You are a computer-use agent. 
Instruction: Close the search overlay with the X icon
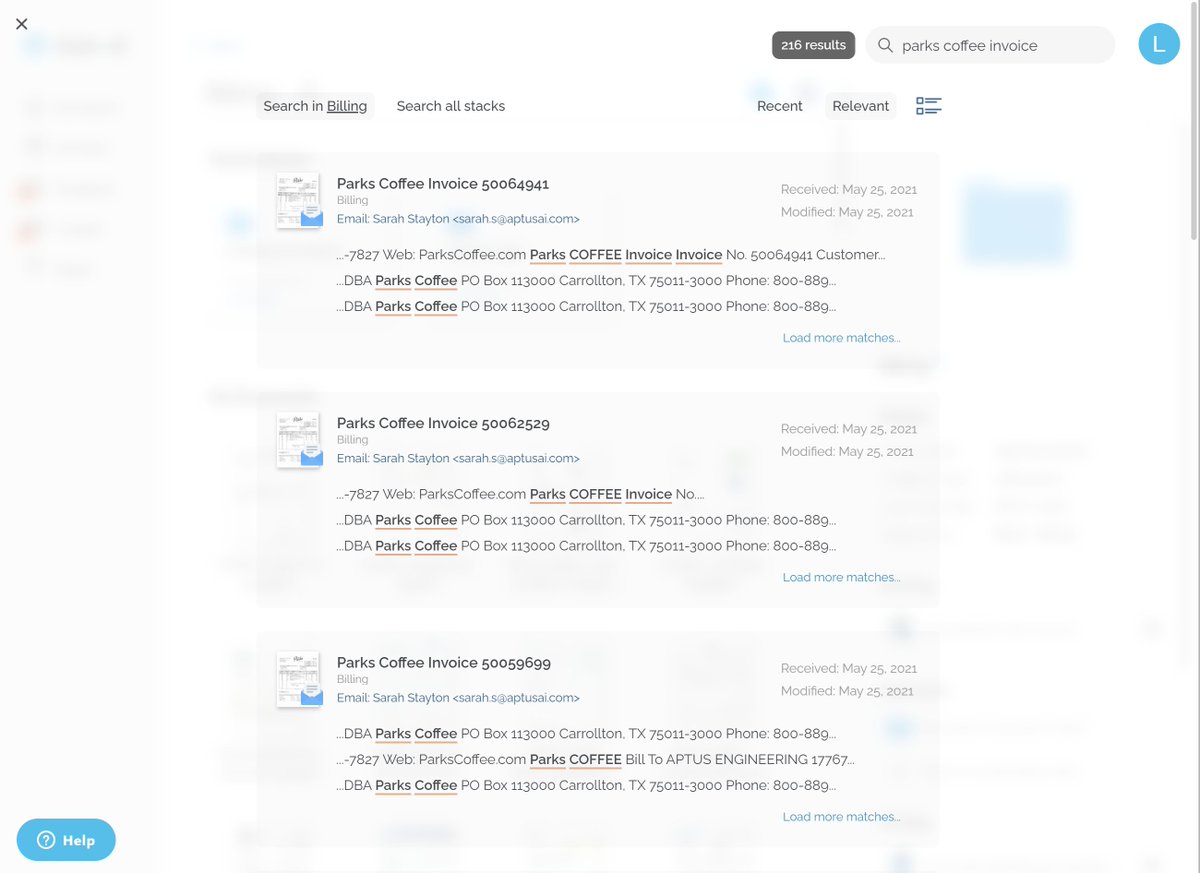point(22,24)
